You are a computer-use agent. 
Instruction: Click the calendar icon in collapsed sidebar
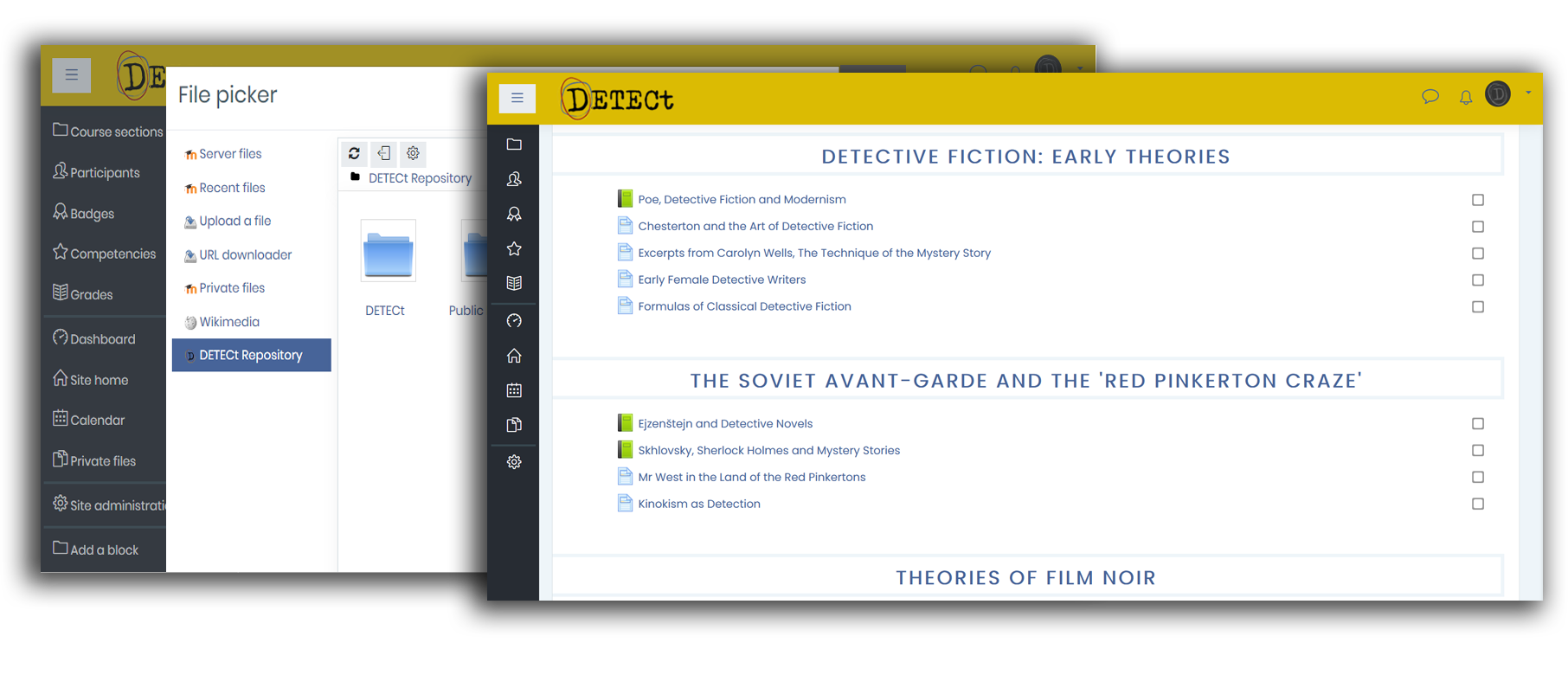(514, 390)
